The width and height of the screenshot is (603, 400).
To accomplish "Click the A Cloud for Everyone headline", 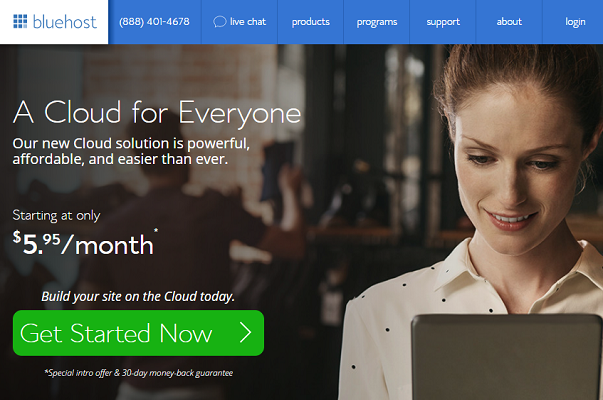I will [157, 112].
